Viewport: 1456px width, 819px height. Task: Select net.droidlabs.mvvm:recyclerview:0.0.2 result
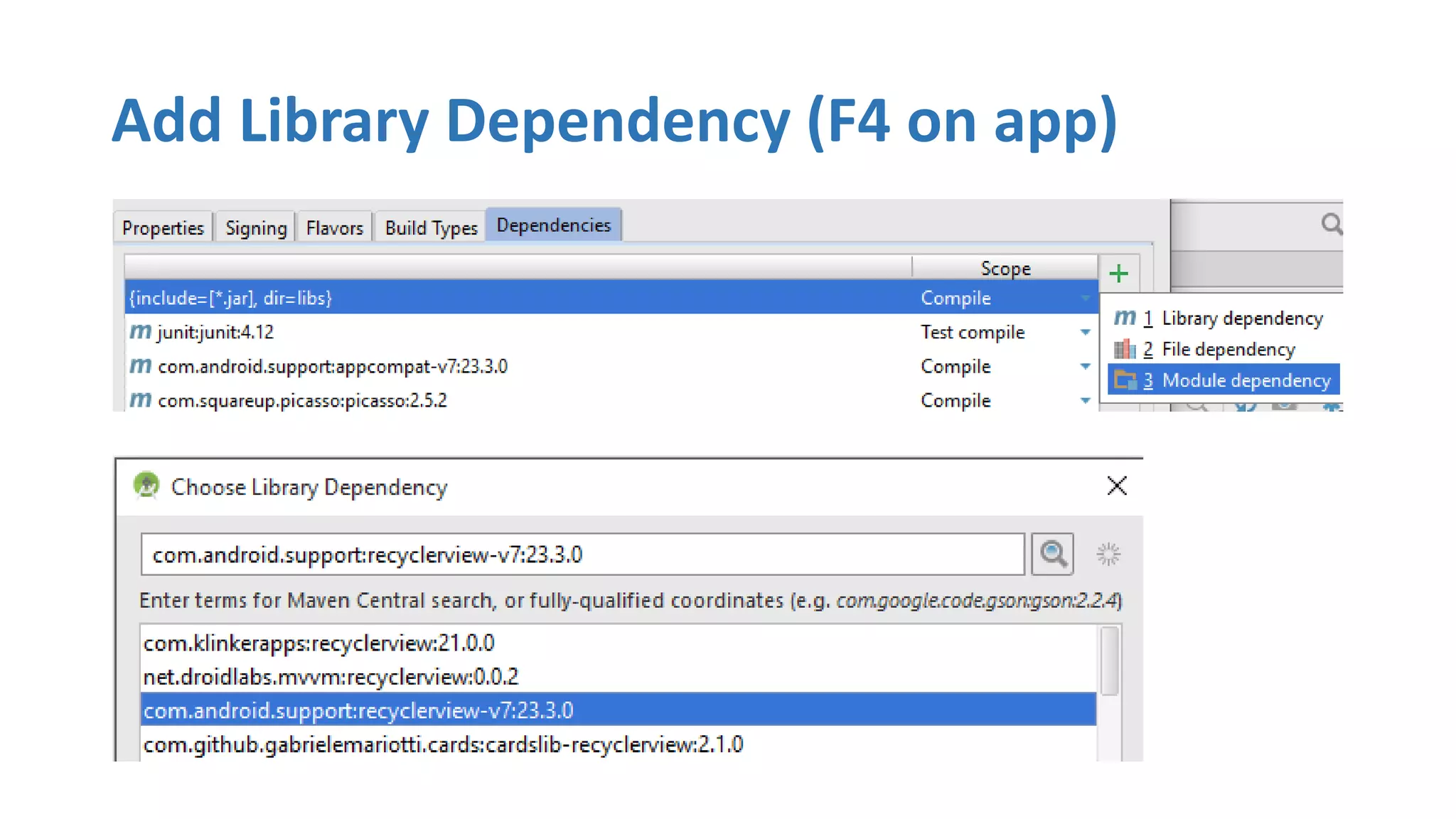[x=618, y=676]
